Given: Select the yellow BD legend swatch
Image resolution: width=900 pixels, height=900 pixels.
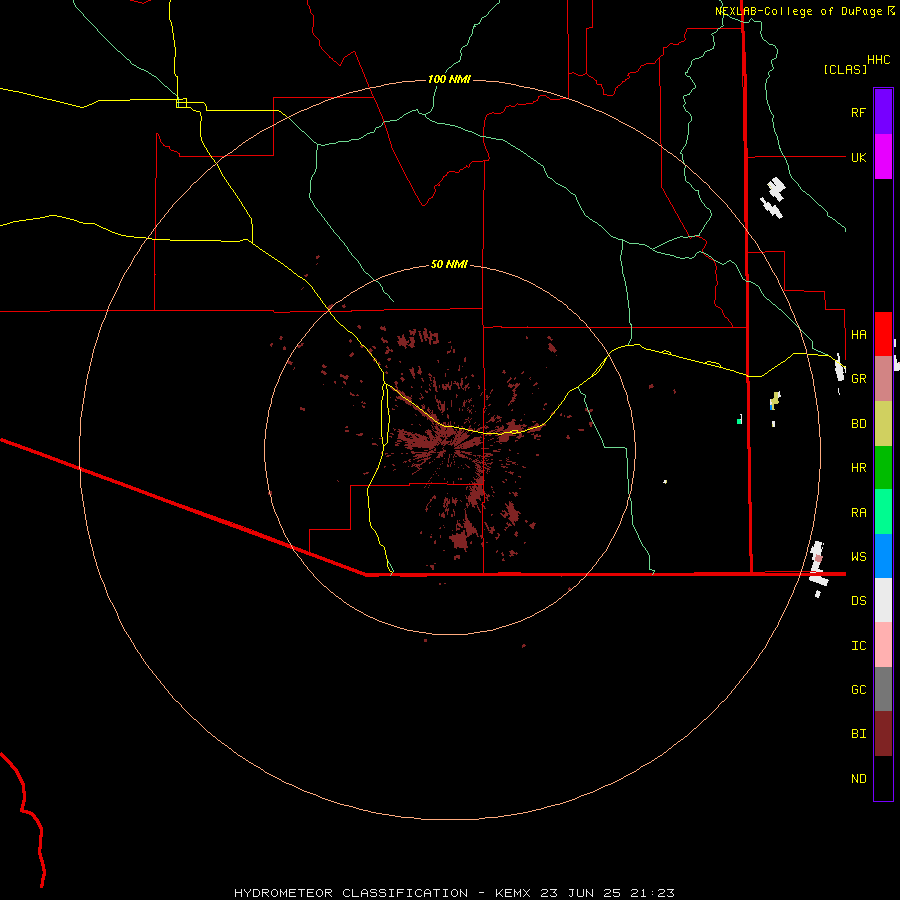Looking at the screenshot, I should click(883, 424).
